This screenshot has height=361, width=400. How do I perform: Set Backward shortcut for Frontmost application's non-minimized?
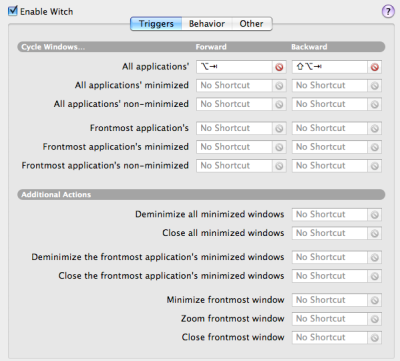point(330,166)
